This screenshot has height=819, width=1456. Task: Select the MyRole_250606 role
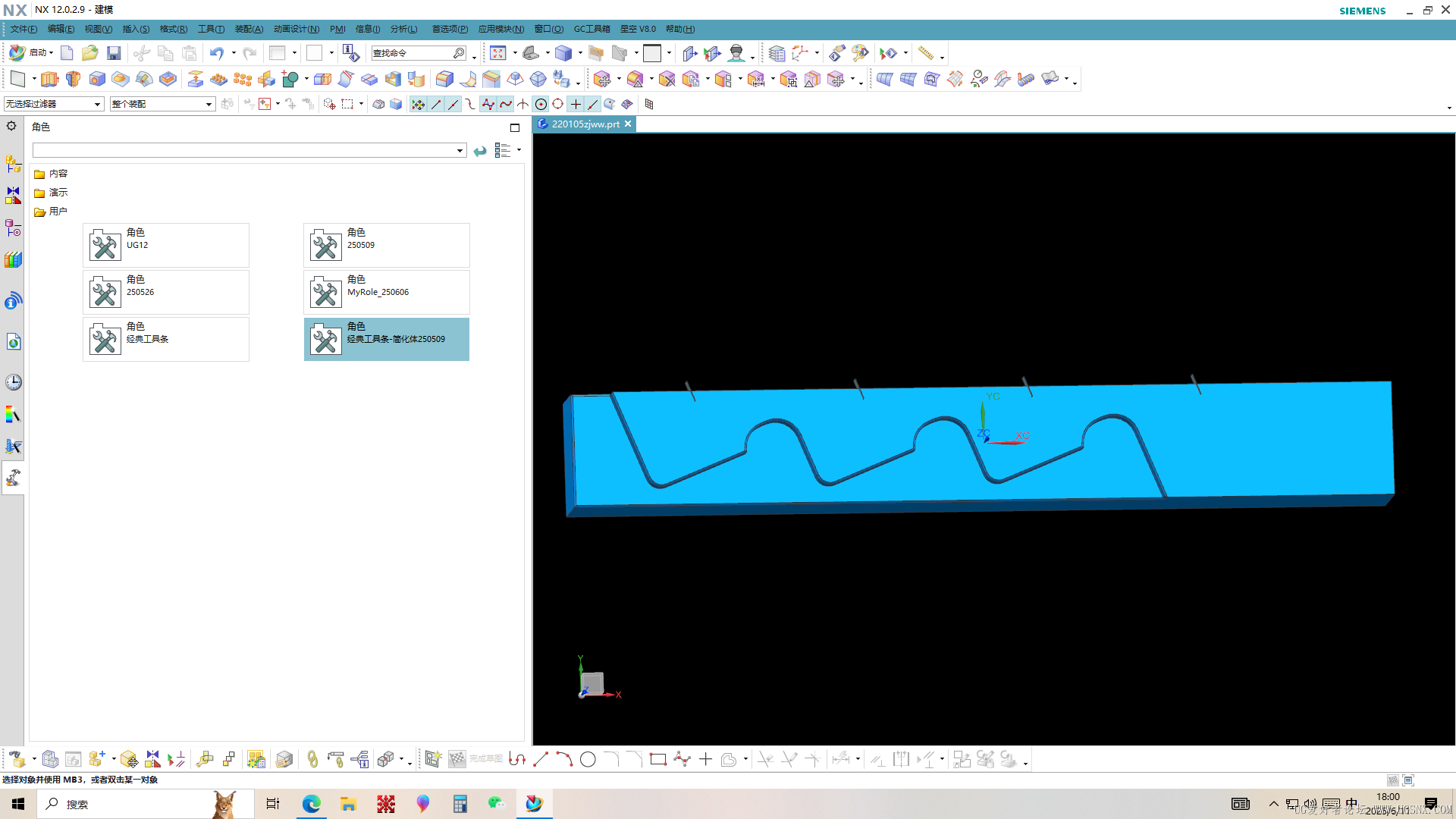pyautogui.click(x=387, y=292)
